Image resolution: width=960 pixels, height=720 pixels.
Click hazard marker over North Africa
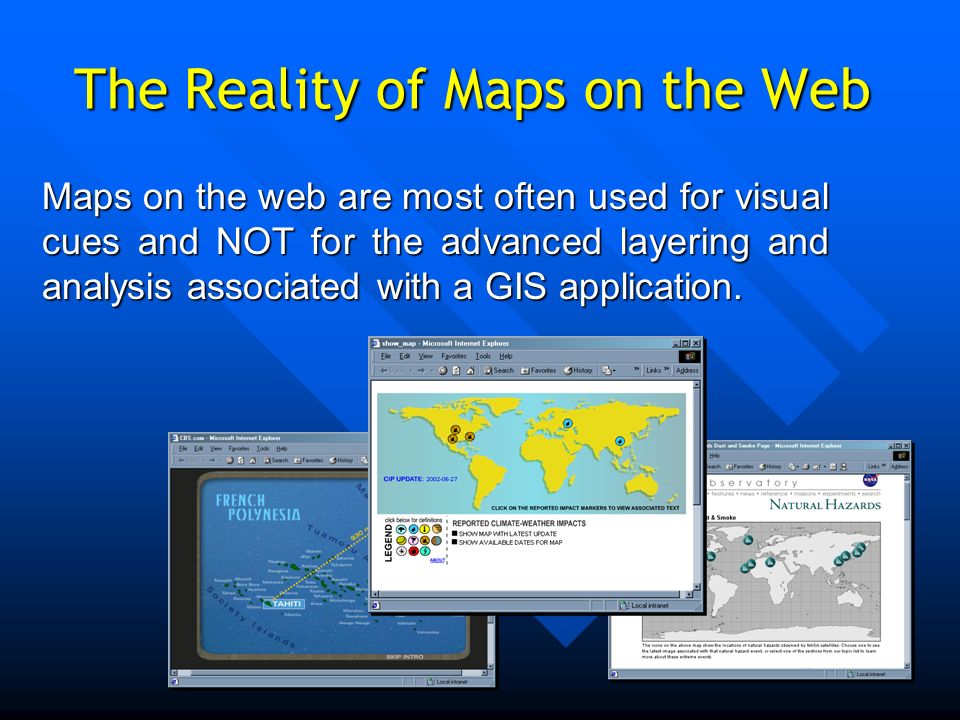(x=770, y=561)
